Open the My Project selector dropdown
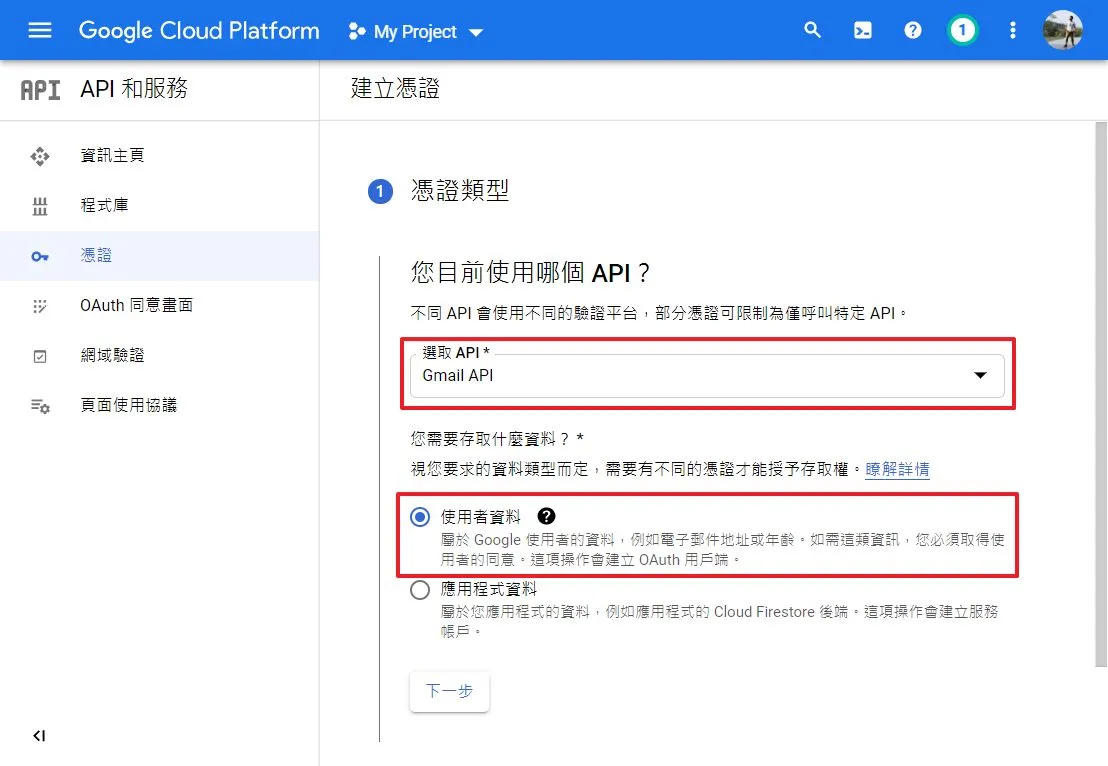The image size is (1108, 766). [x=416, y=32]
